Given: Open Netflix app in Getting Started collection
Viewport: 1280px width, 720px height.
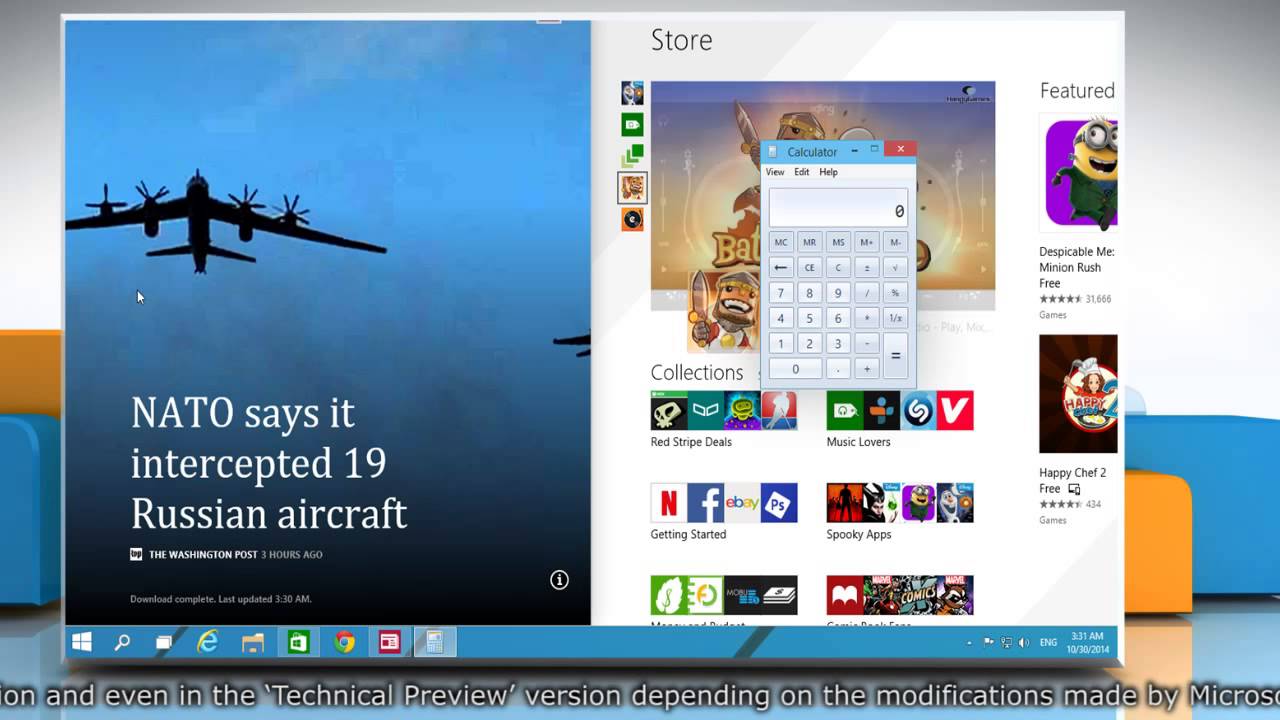Looking at the screenshot, I should pos(669,503).
